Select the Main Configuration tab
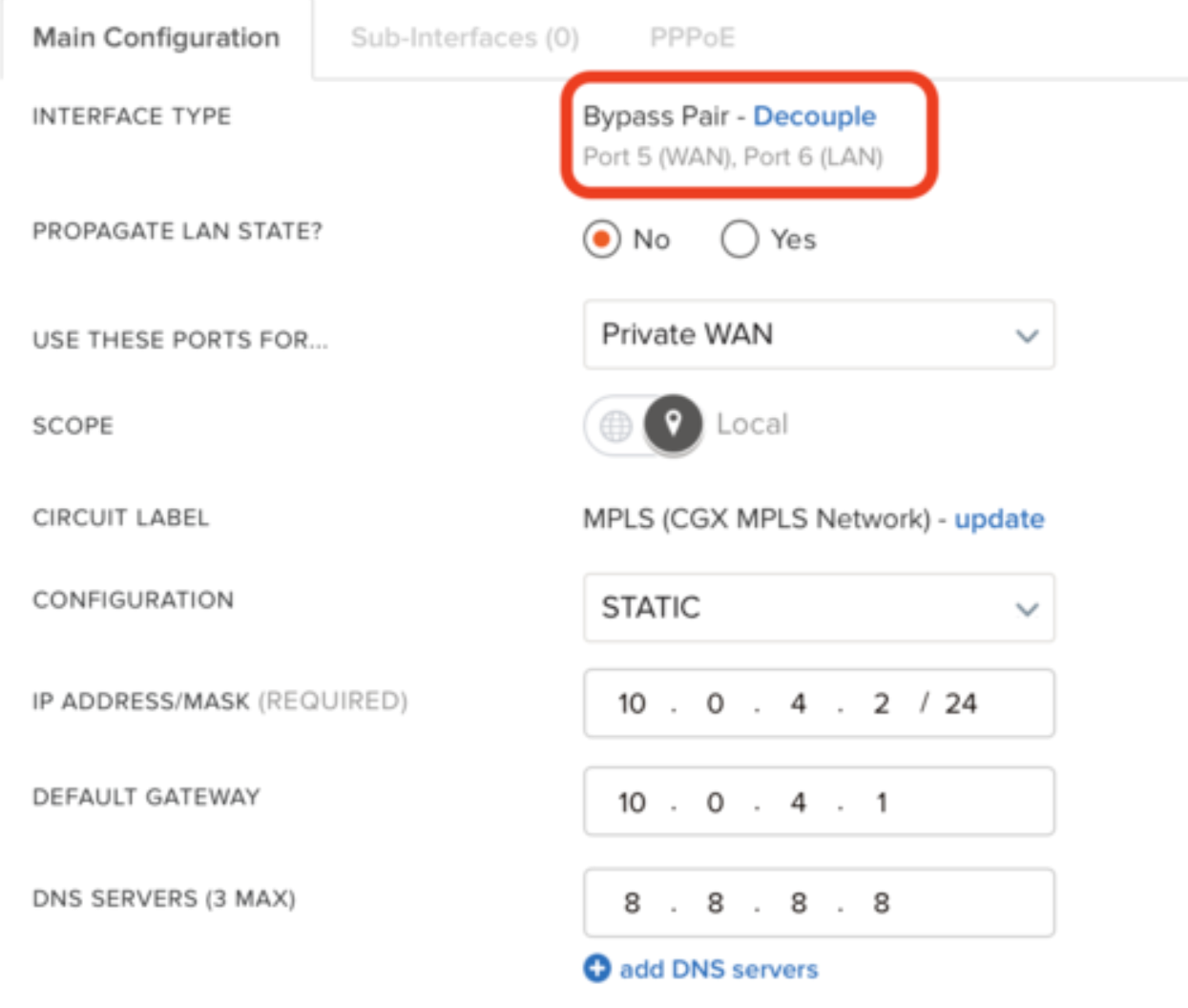 [156, 38]
